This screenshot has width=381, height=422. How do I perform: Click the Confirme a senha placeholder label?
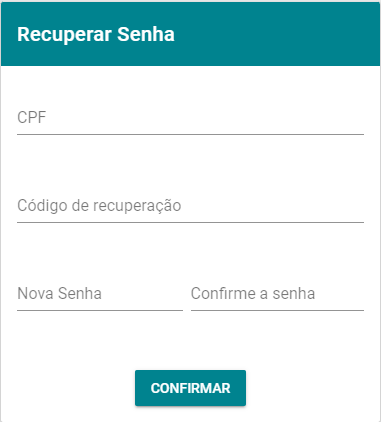tap(253, 293)
